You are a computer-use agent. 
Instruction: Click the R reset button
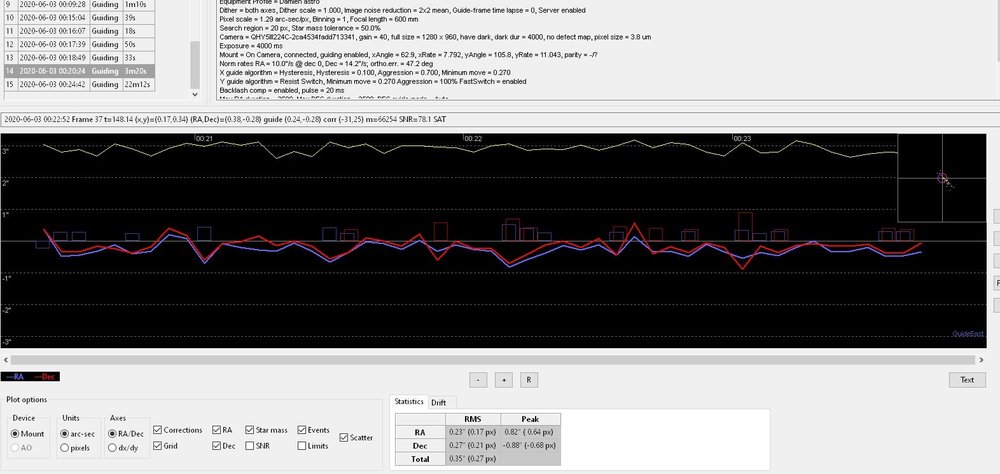point(529,380)
